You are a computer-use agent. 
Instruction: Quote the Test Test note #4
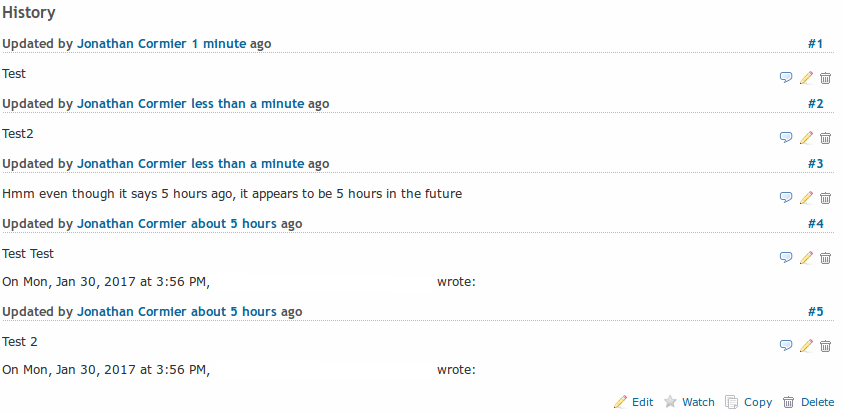(785, 258)
